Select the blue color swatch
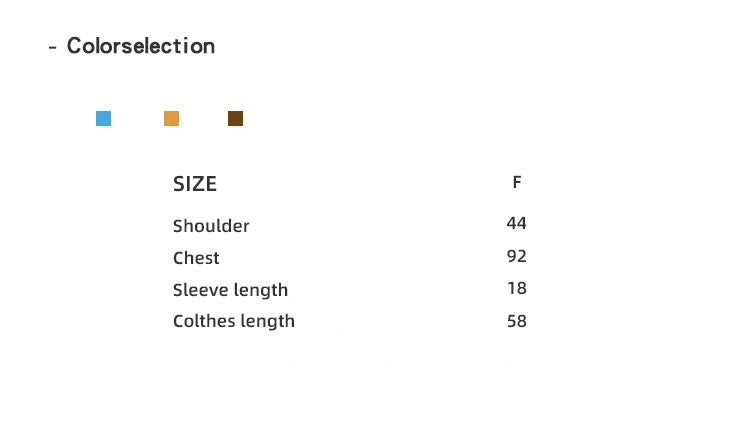The height and width of the screenshot is (422, 750). [x=103, y=119]
